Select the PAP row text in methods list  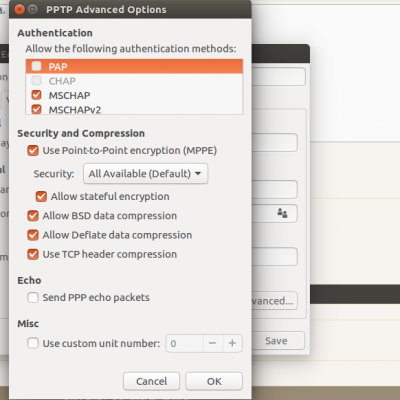58,67
